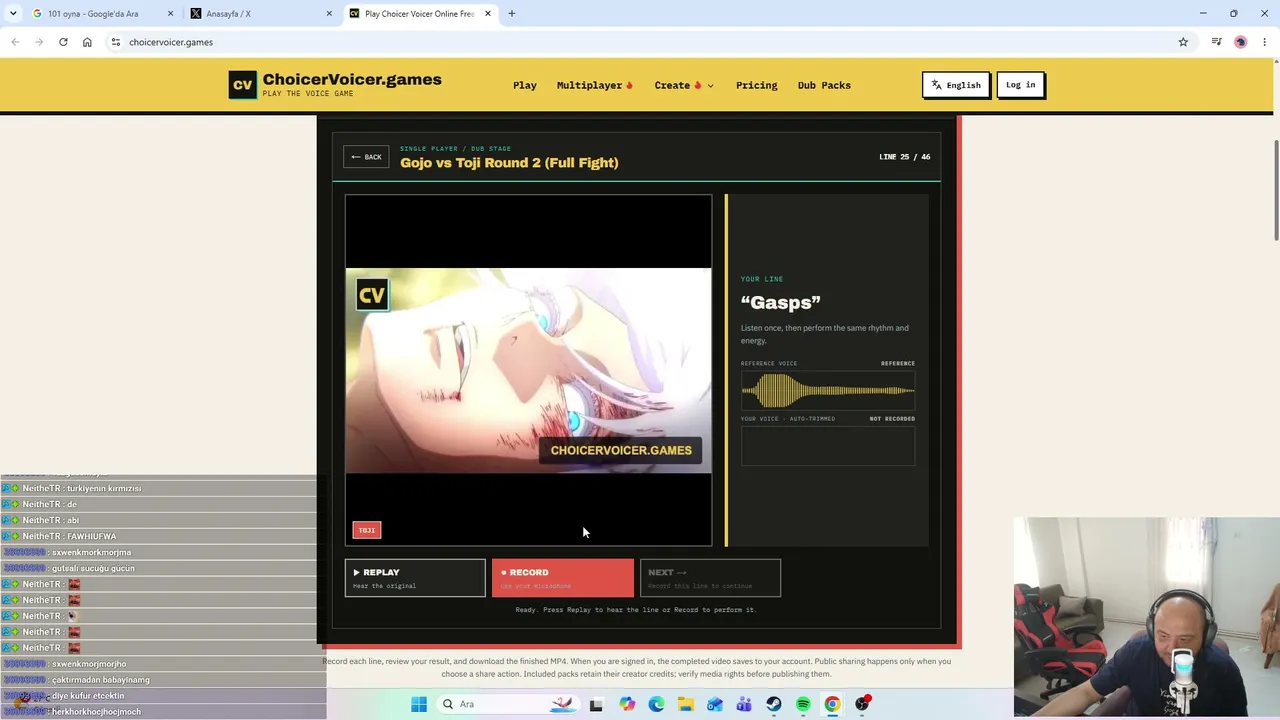Open the Chrome three-dot menu

pyautogui.click(x=1265, y=42)
